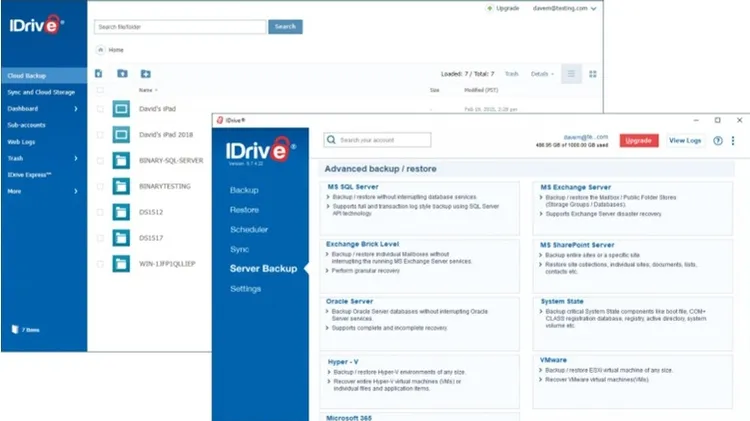Click the BINARY-SQL-SERVER computer icon

coord(122,160)
